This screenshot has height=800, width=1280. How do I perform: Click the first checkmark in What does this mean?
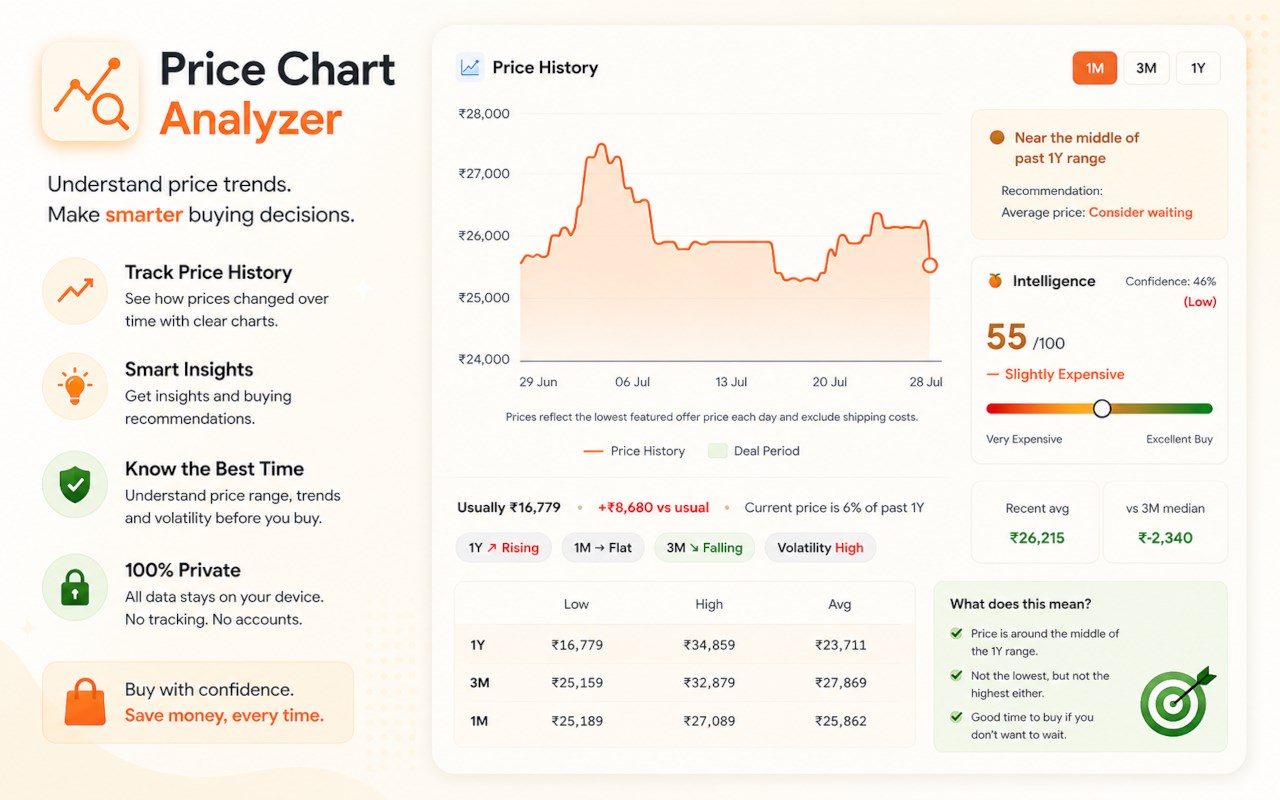957,634
